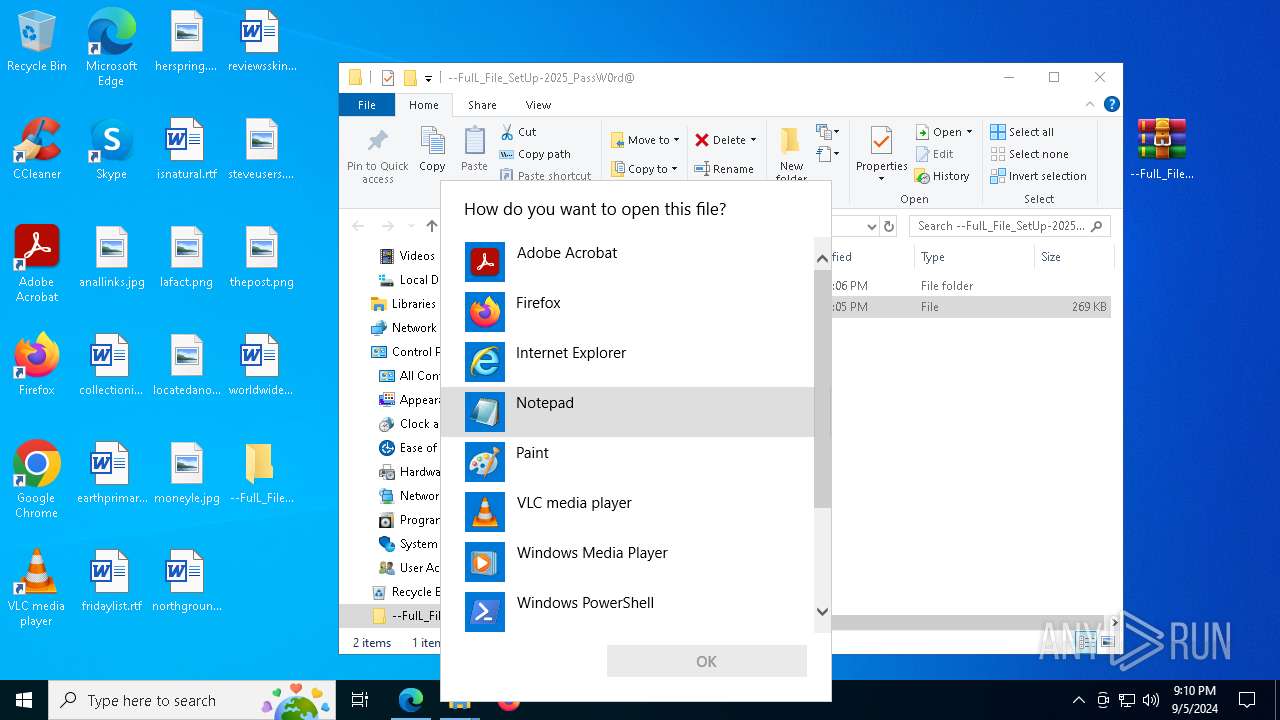Click Copy path in the ribbon

point(534,154)
